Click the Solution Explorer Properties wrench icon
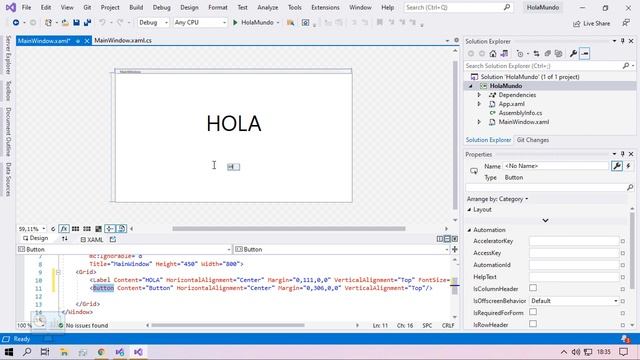640x360 pixels. click(x=573, y=53)
